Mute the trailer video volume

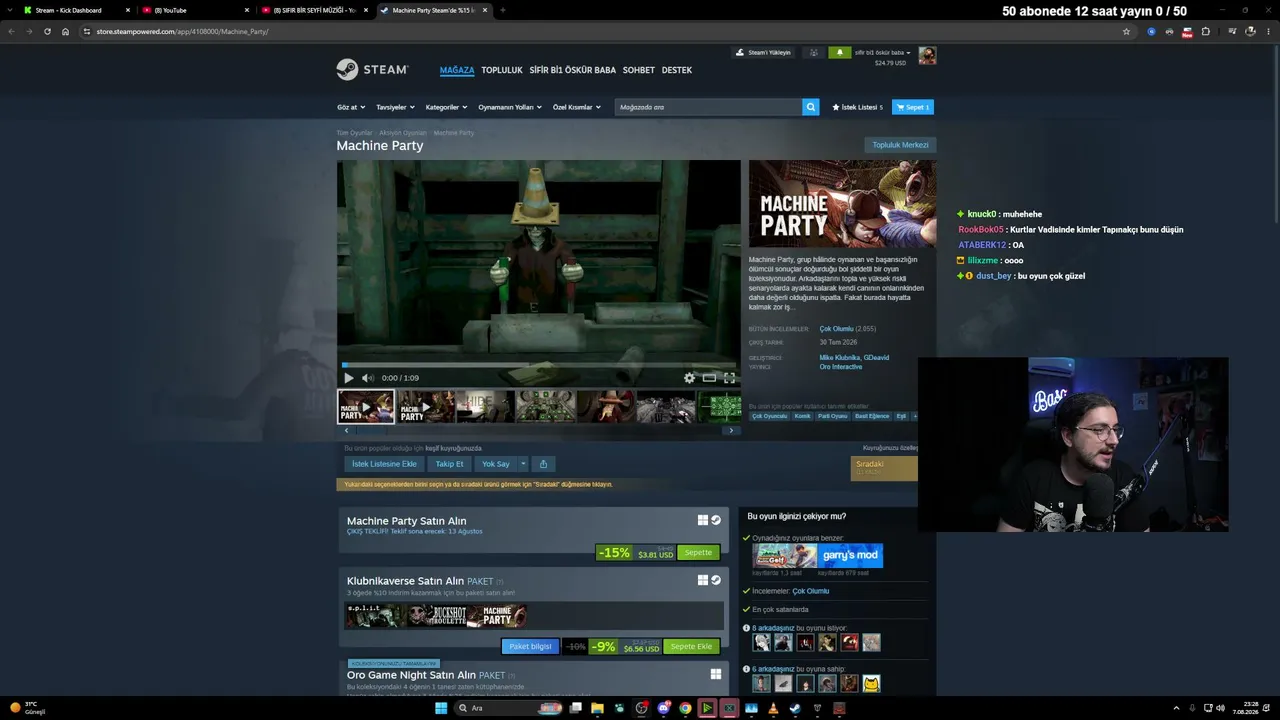[367, 378]
